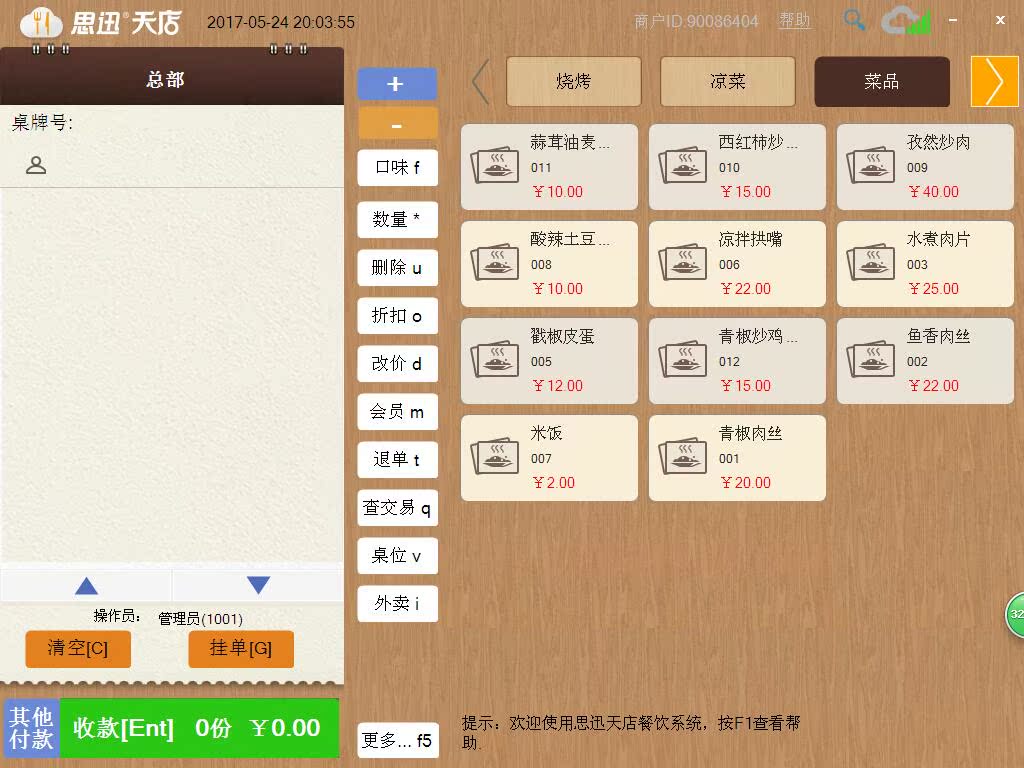
Task: Click the ￥40.00 price of 孜然炒肉
Action: tap(934, 191)
